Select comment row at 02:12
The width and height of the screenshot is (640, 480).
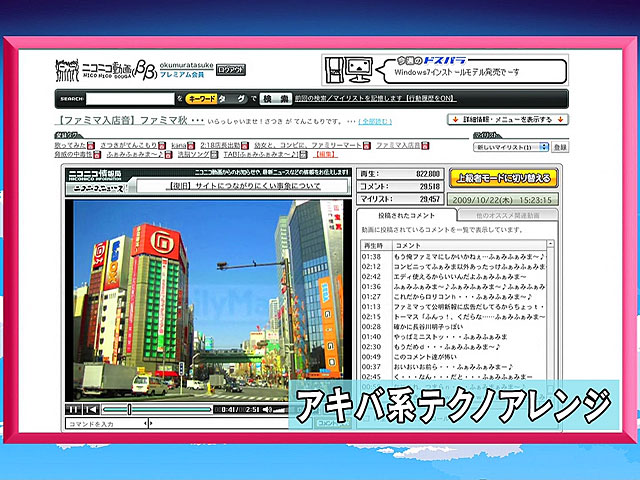pyautogui.click(x=453, y=267)
